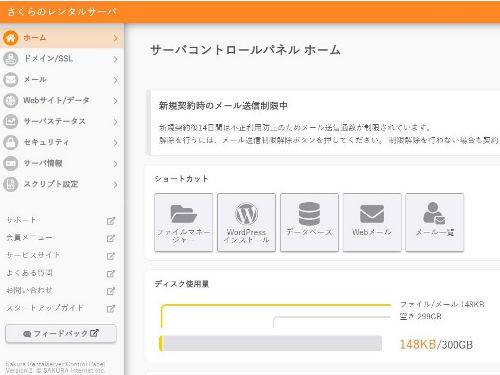Click external-link icon beside サポート
500x375 pixels.
pyautogui.click(x=111, y=221)
